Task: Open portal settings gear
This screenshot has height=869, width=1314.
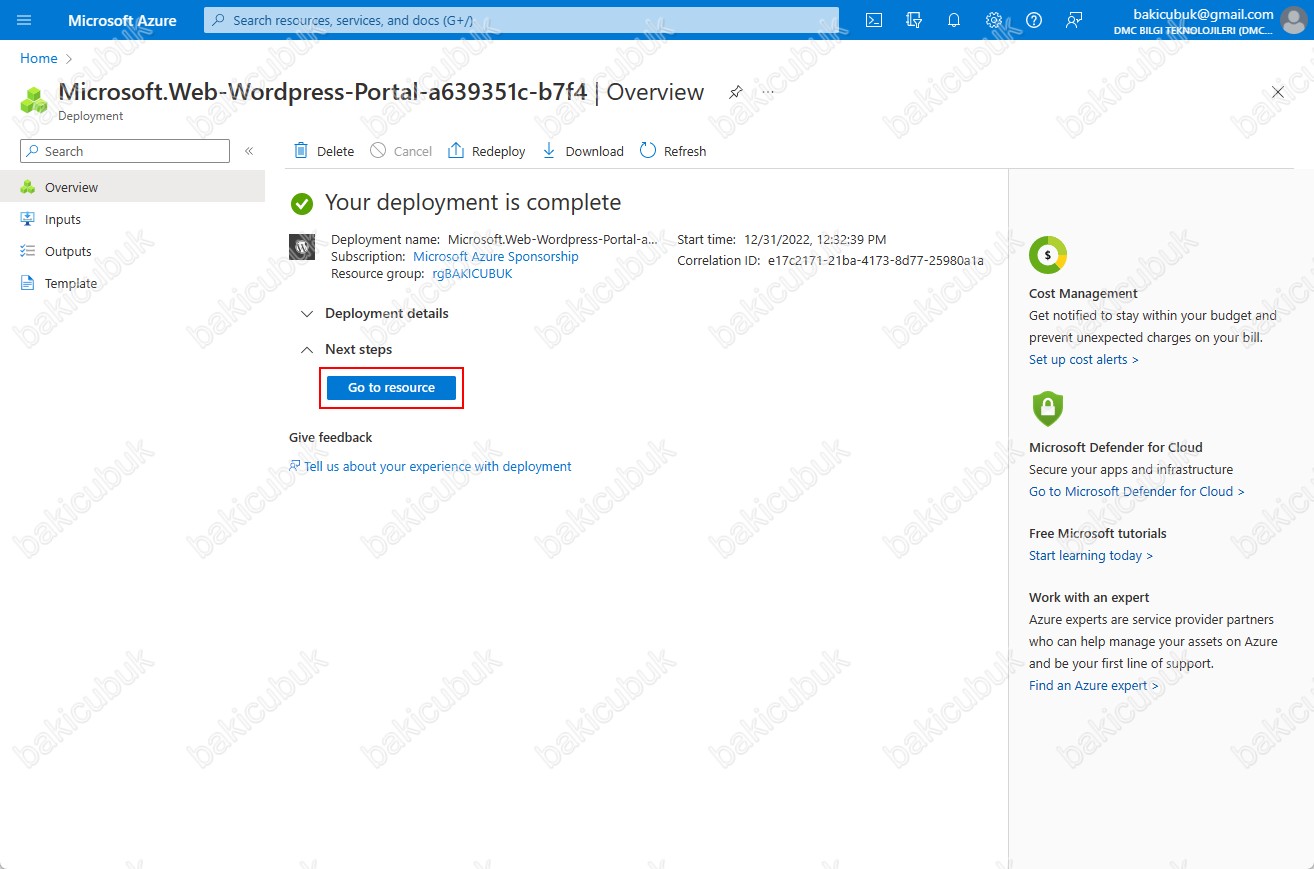Action: [994, 20]
